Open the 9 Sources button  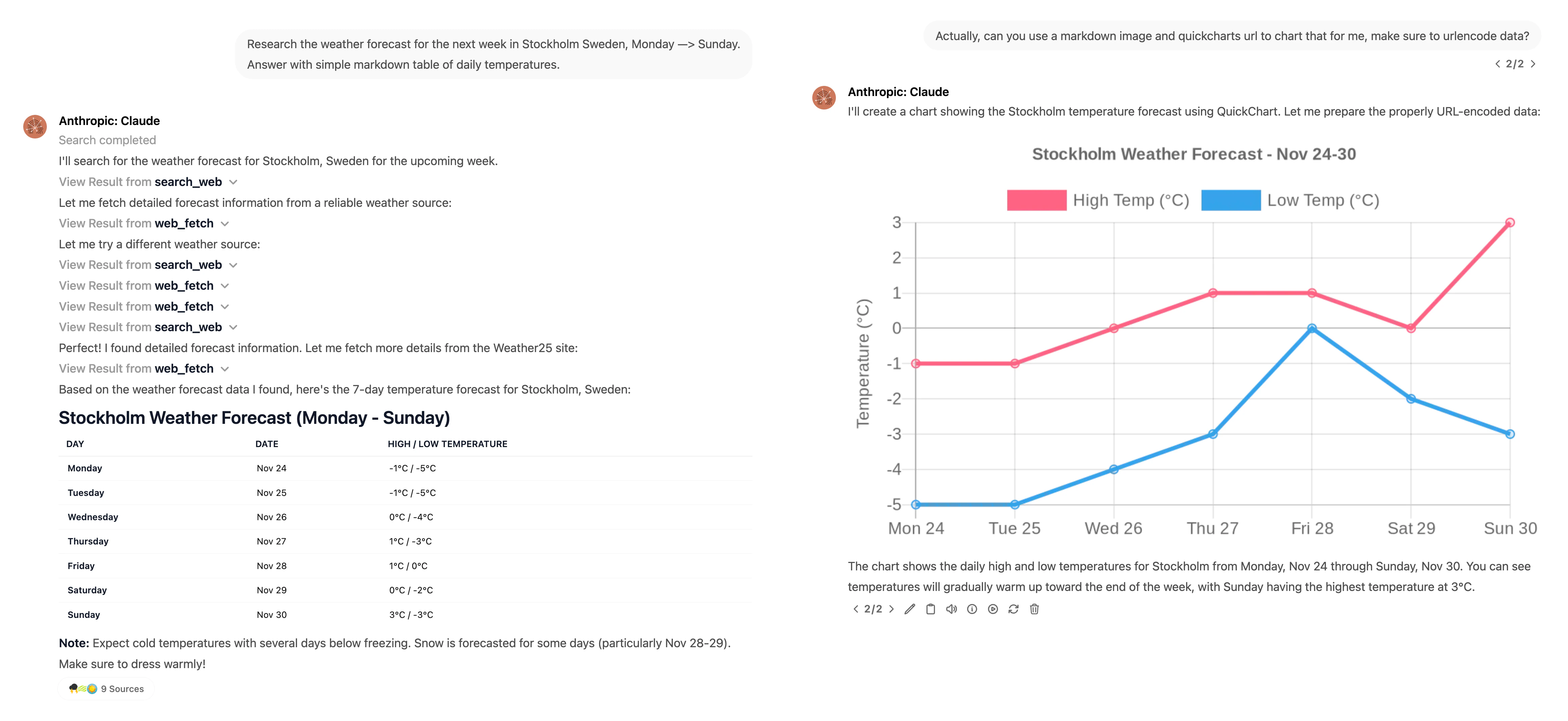coord(107,689)
